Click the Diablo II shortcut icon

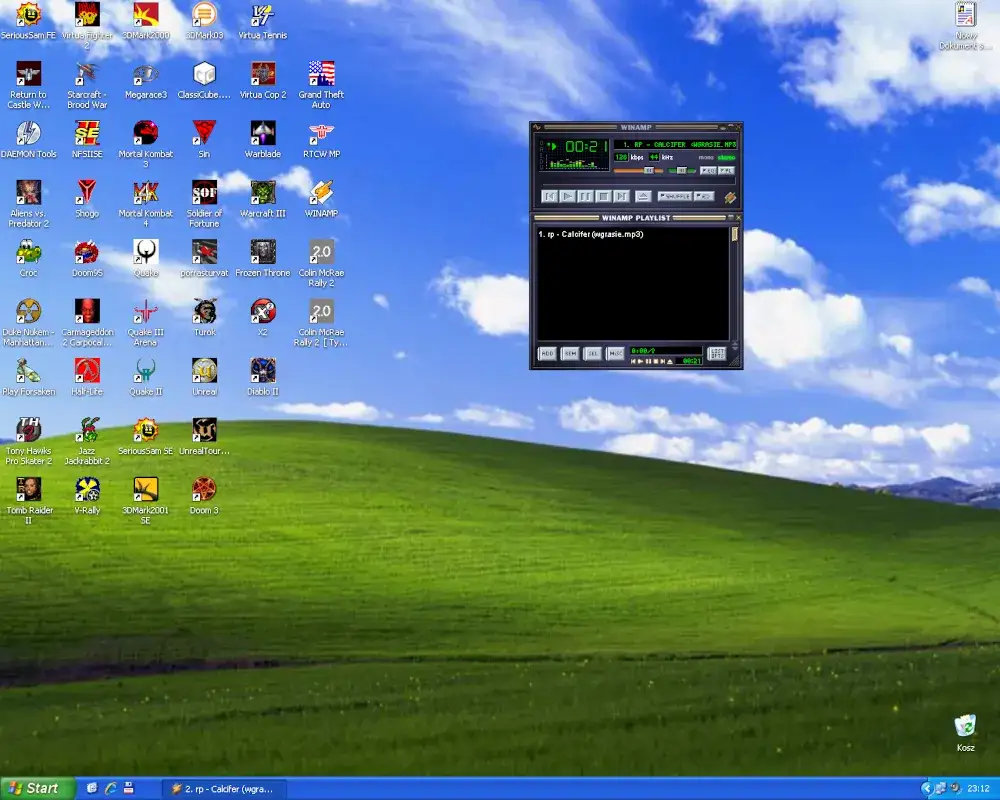pos(263,371)
